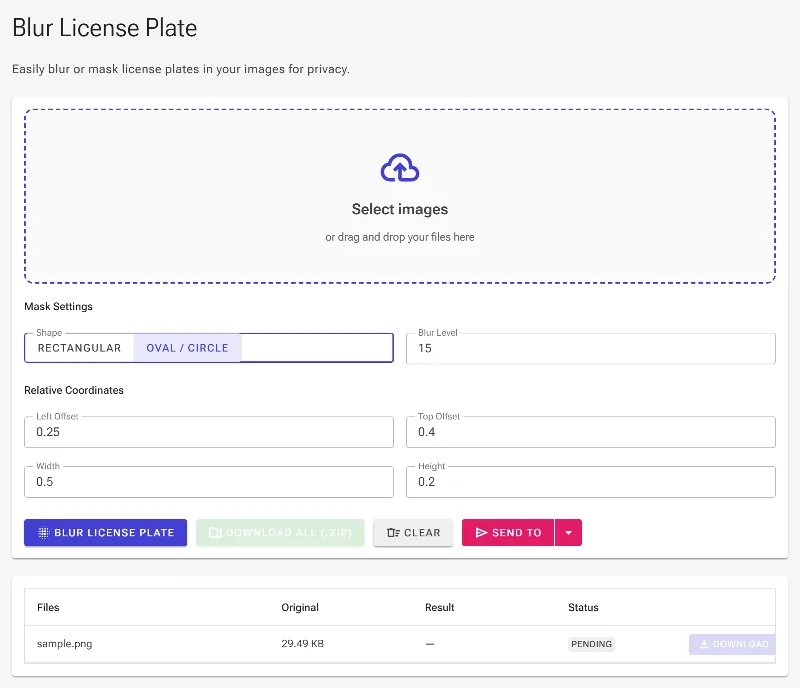Image resolution: width=800 pixels, height=688 pixels.
Task: Click the Width input field
Action: pos(209,482)
